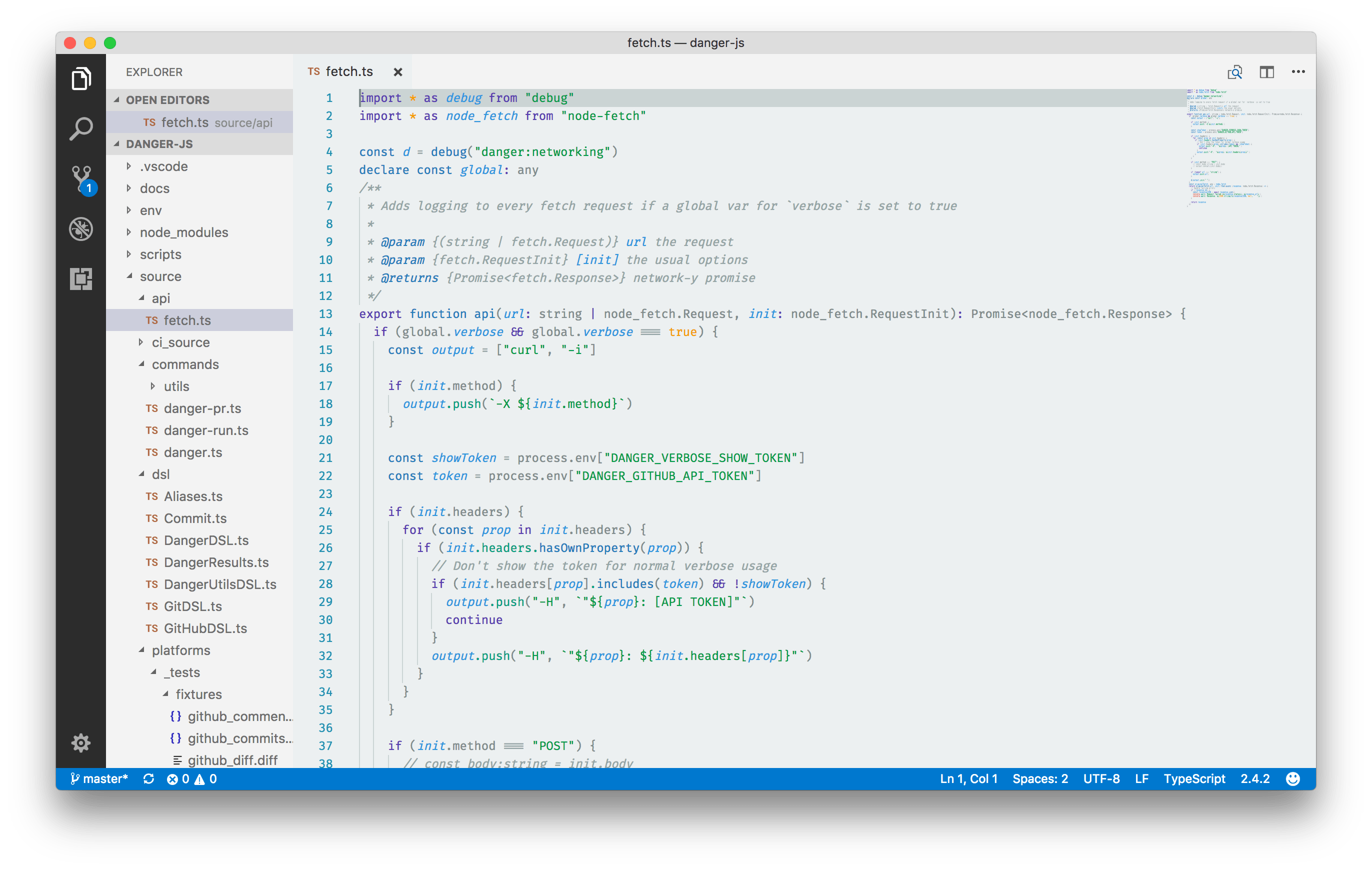This screenshot has width=1372, height=870.
Task: Open the Search view icon
Action: [x=81, y=128]
